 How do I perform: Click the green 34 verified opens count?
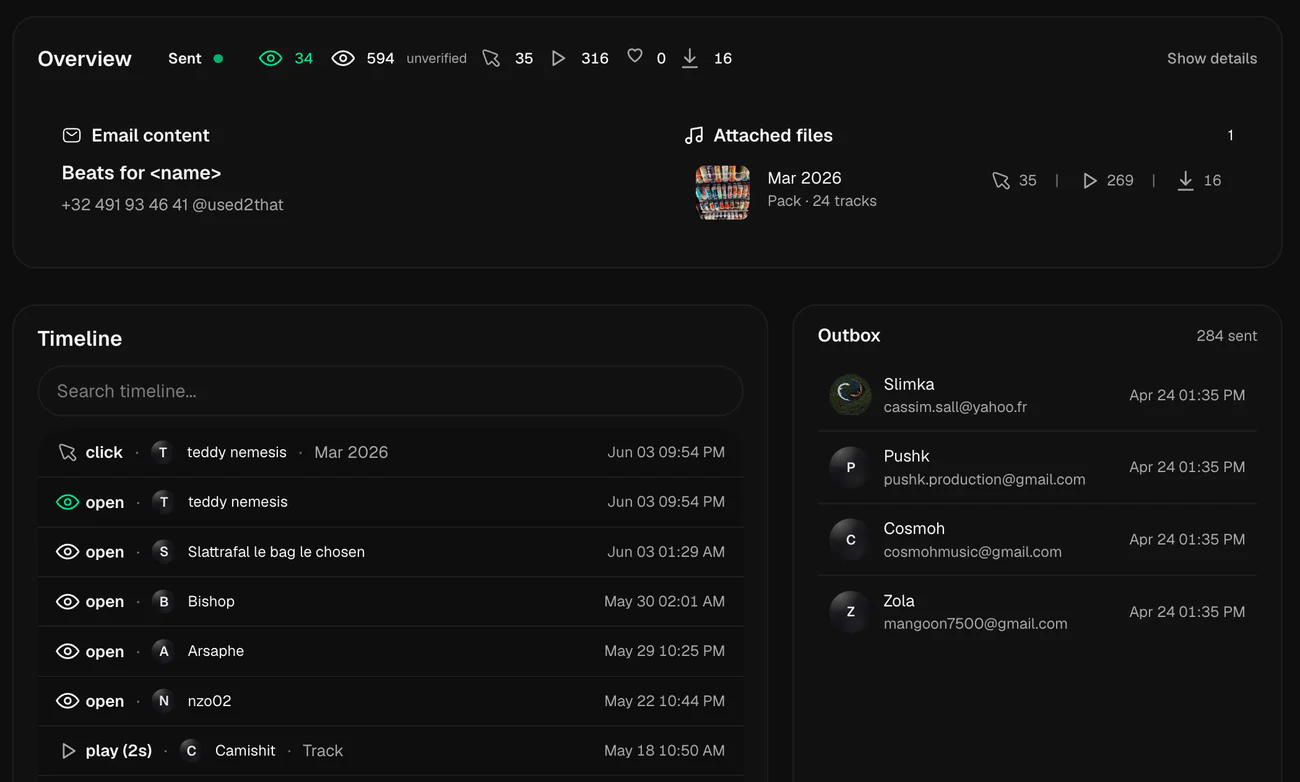click(x=304, y=58)
